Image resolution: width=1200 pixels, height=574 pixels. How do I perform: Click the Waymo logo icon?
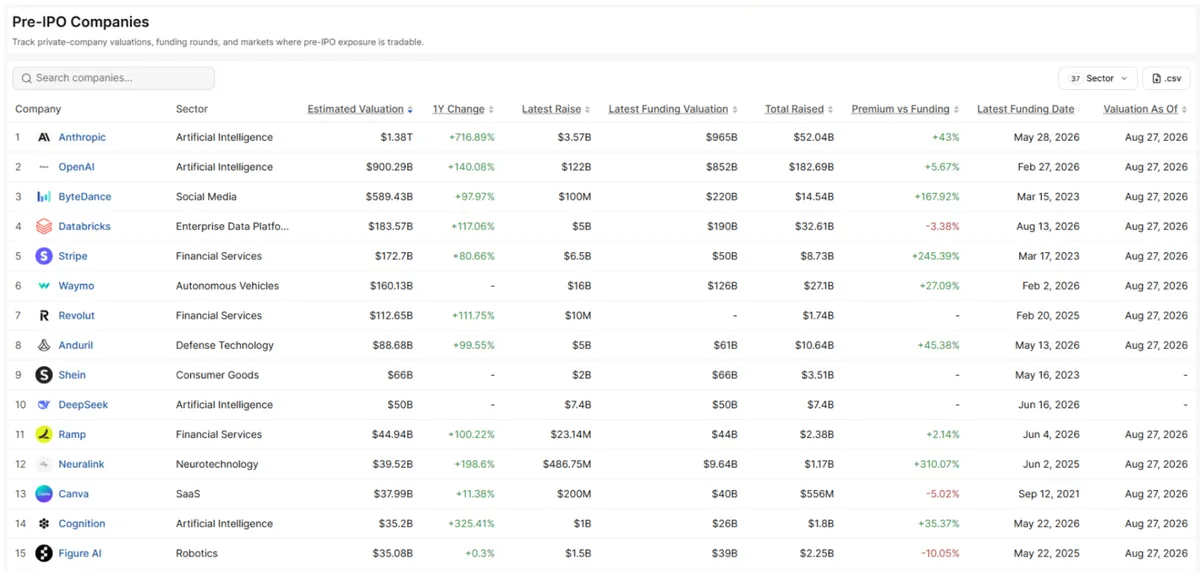pyautogui.click(x=44, y=286)
